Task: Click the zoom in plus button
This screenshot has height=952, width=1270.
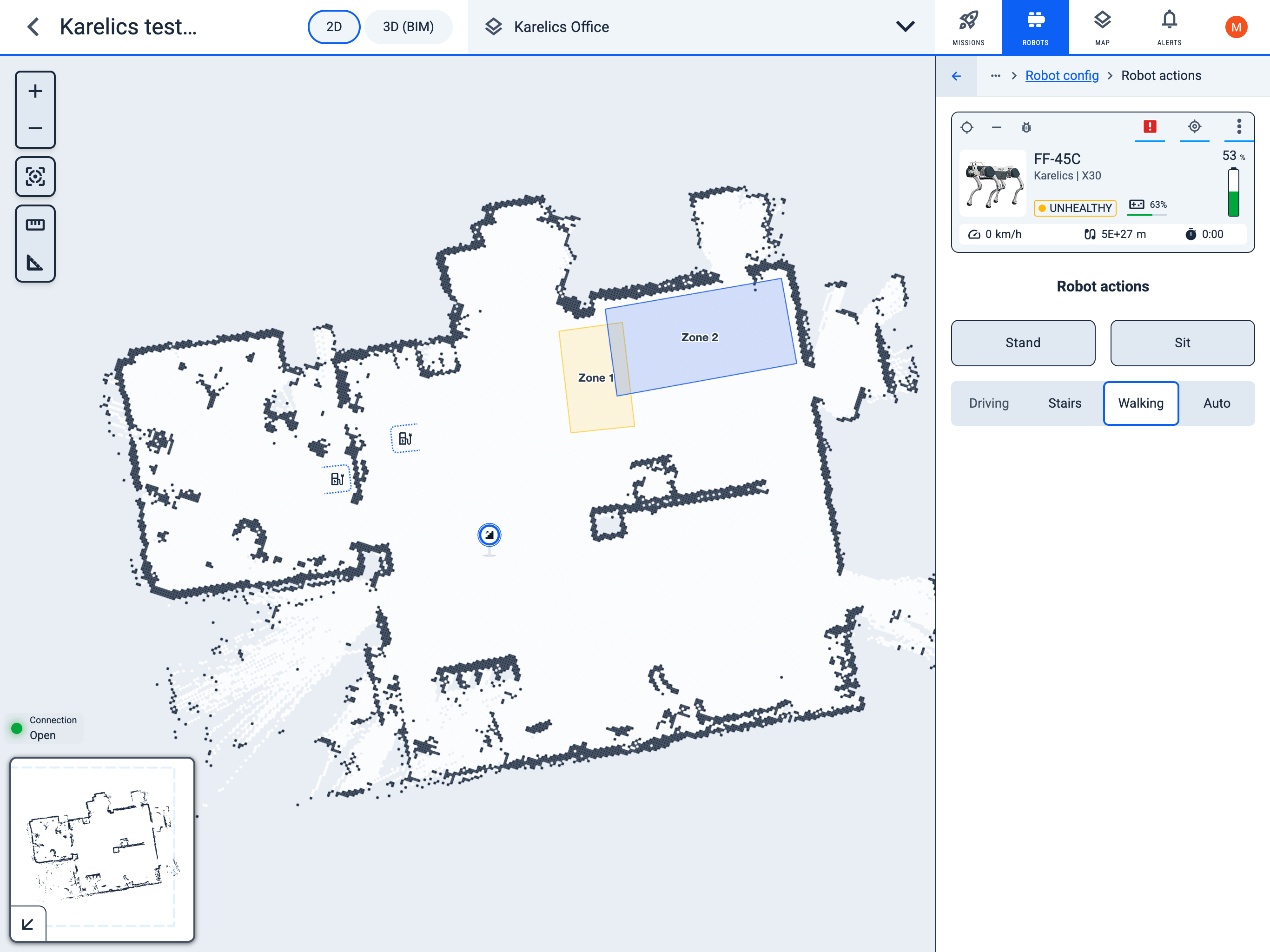Action: tap(35, 91)
